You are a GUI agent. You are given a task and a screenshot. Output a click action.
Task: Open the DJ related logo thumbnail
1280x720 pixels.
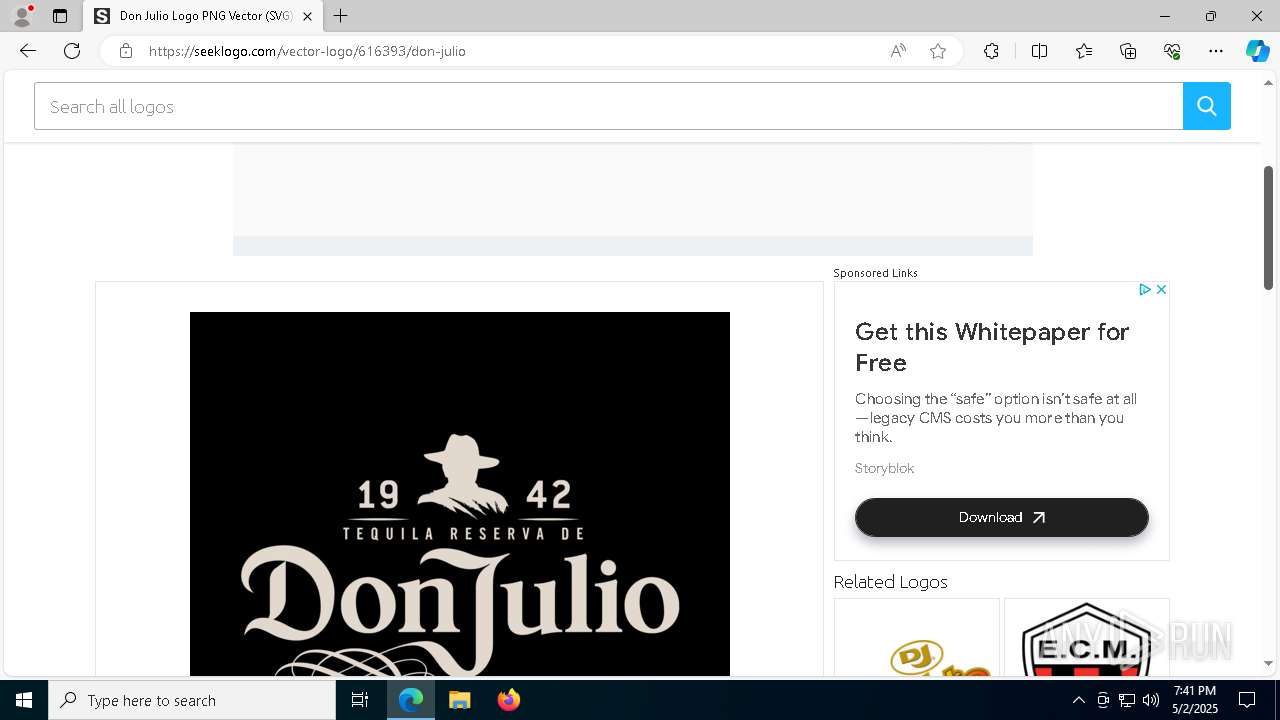[x=917, y=638]
